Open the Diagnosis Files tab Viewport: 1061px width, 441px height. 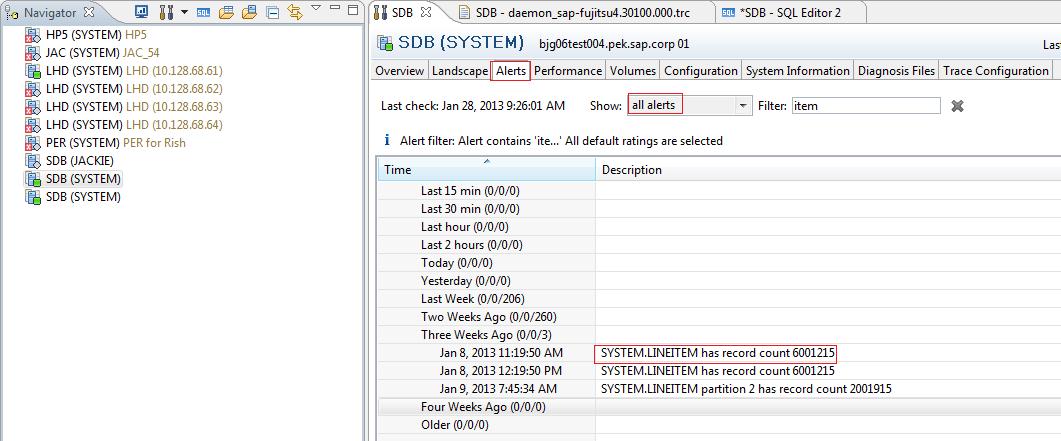pyautogui.click(x=896, y=70)
